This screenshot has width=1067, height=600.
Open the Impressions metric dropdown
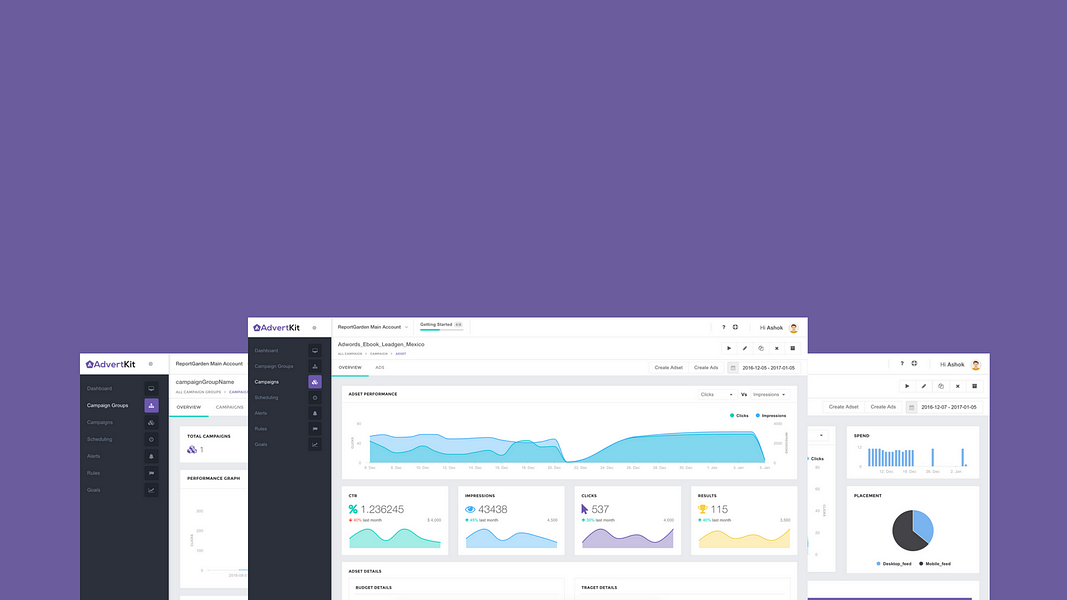point(770,395)
